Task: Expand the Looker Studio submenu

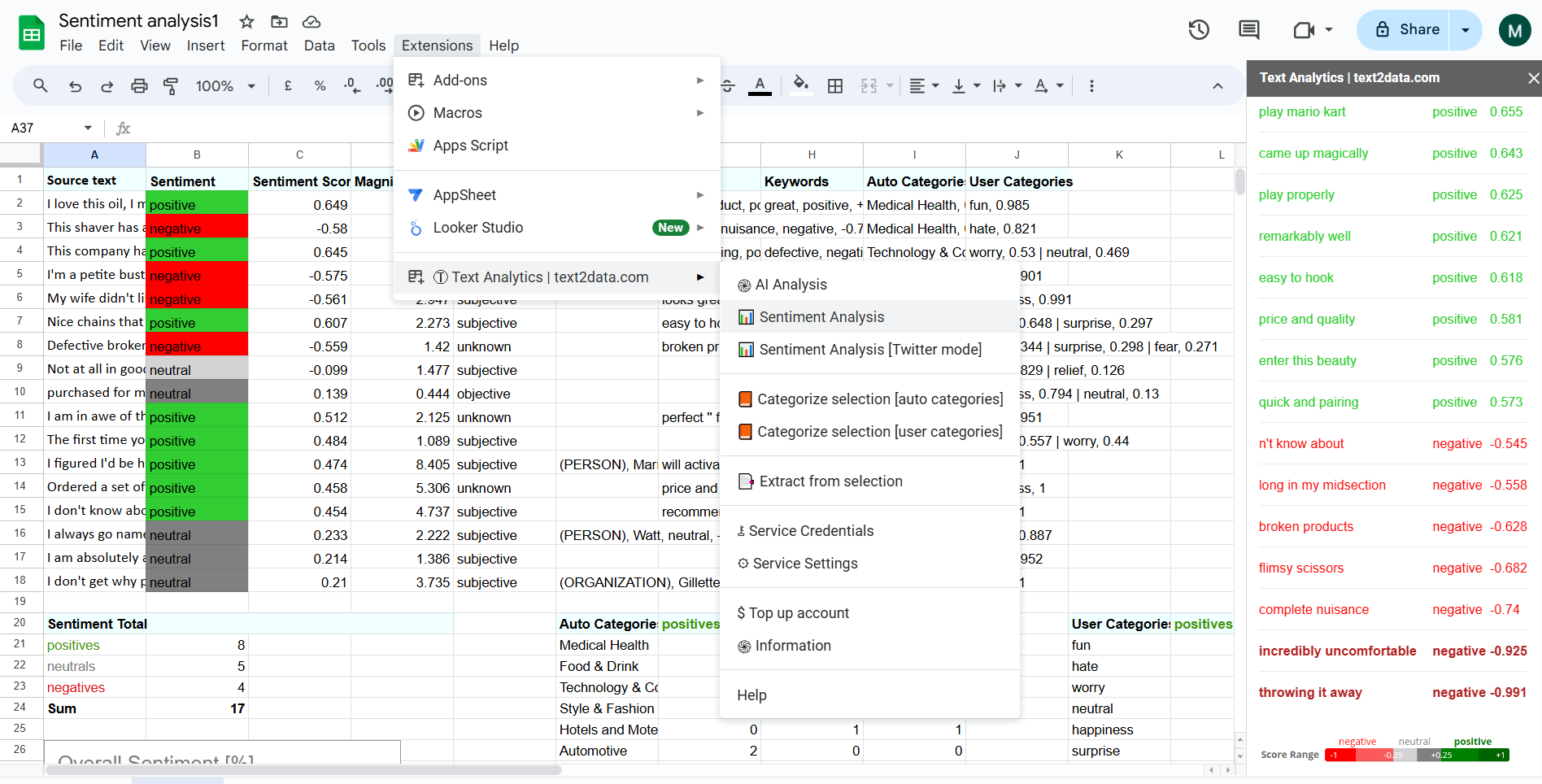Action: pos(700,228)
